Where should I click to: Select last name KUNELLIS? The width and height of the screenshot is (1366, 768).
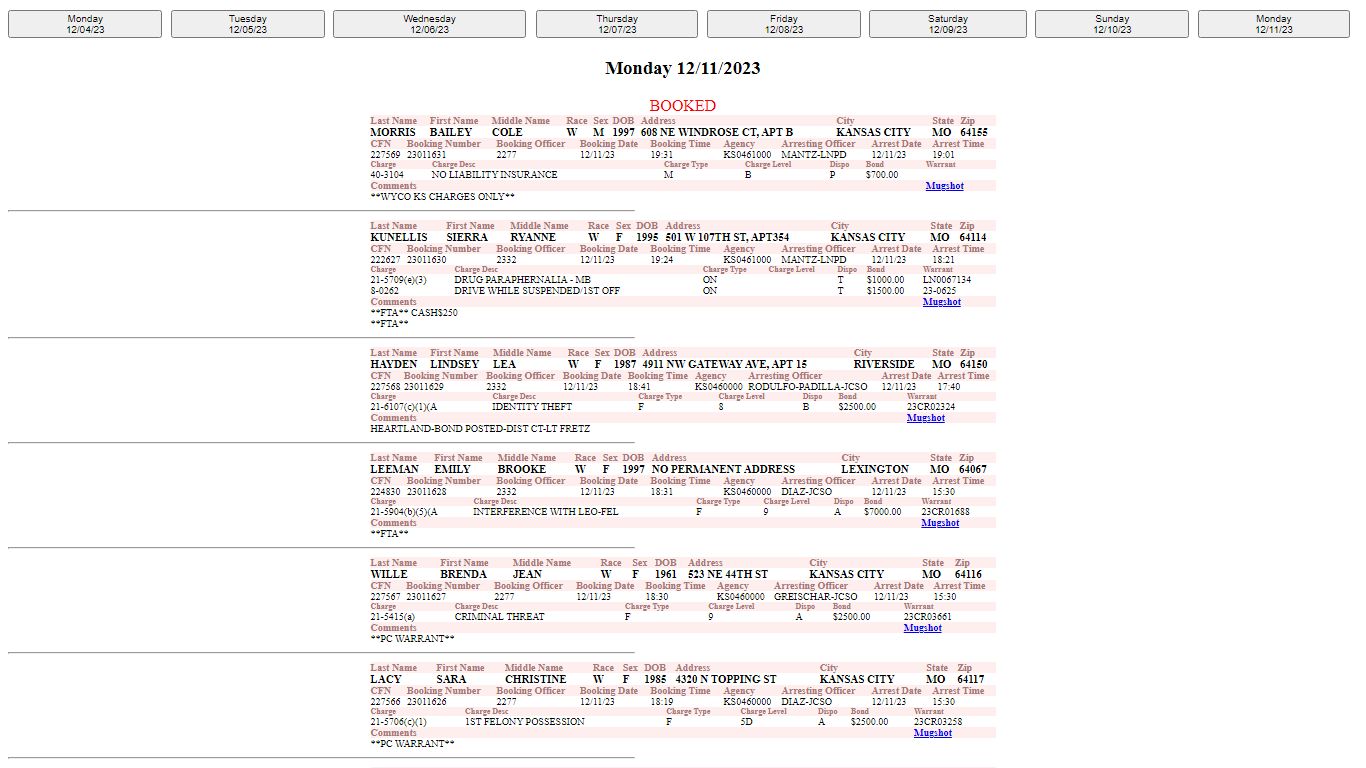point(399,237)
